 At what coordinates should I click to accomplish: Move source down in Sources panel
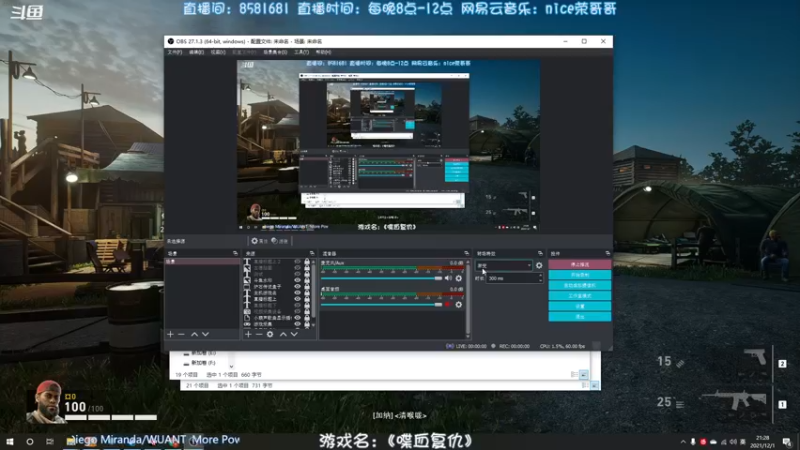[294, 334]
